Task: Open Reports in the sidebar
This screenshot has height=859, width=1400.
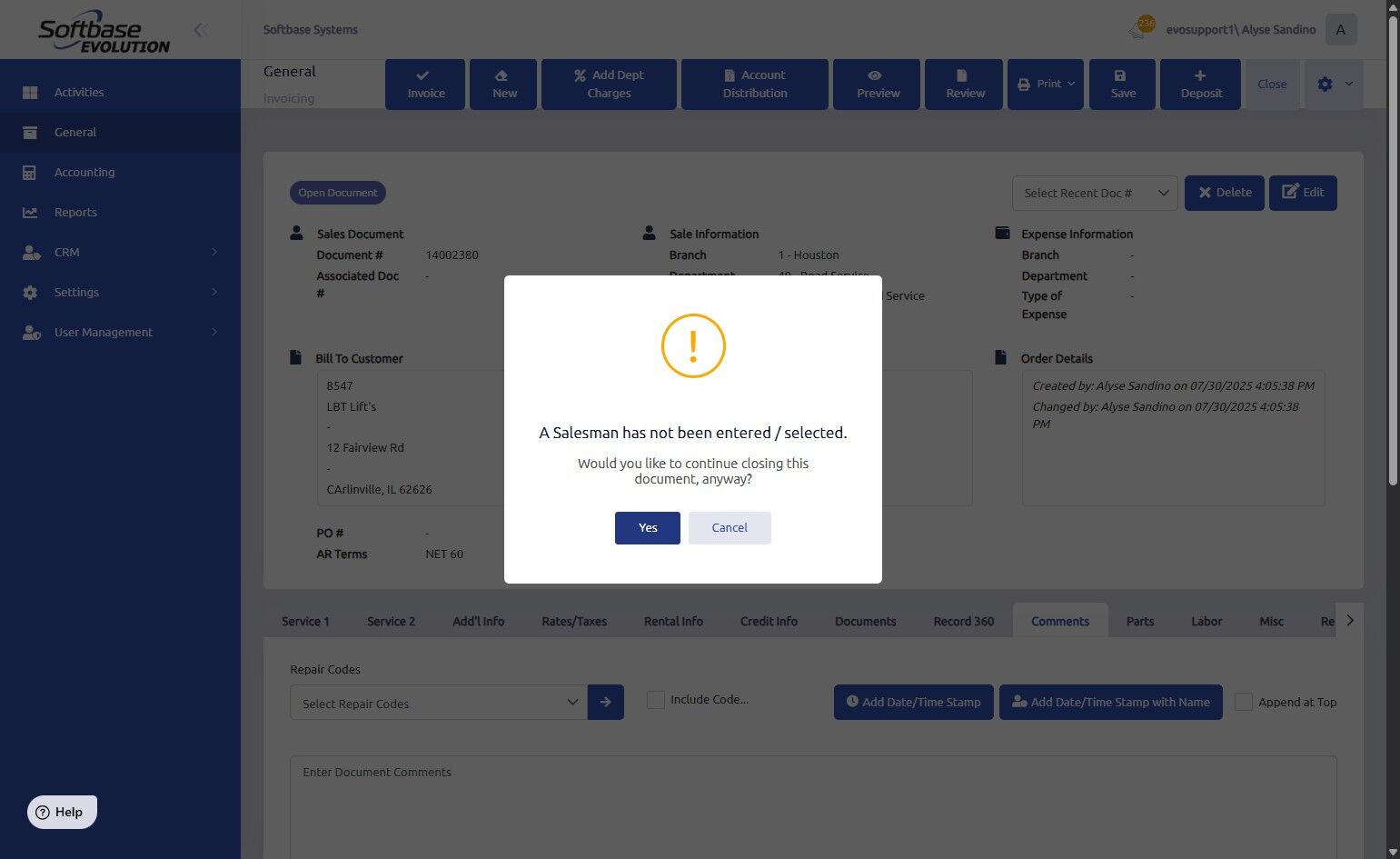Action: pyautogui.click(x=120, y=212)
